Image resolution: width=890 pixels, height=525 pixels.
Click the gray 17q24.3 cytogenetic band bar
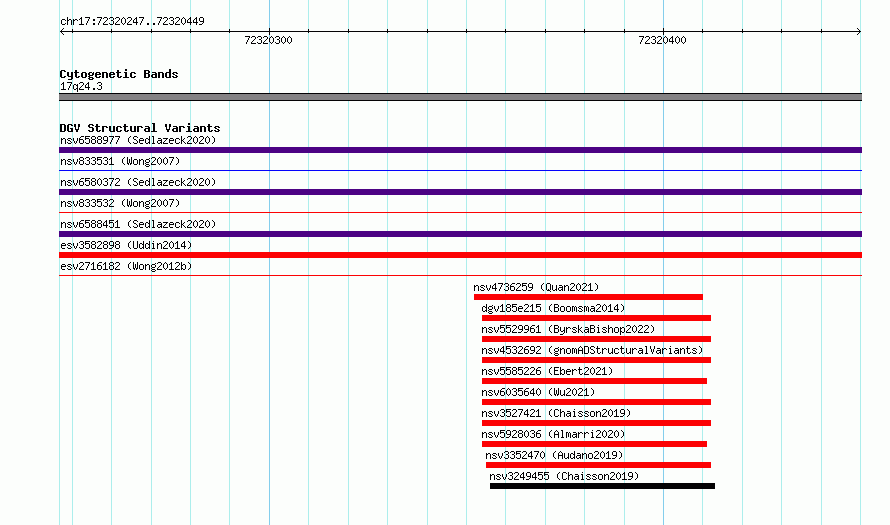click(460, 97)
